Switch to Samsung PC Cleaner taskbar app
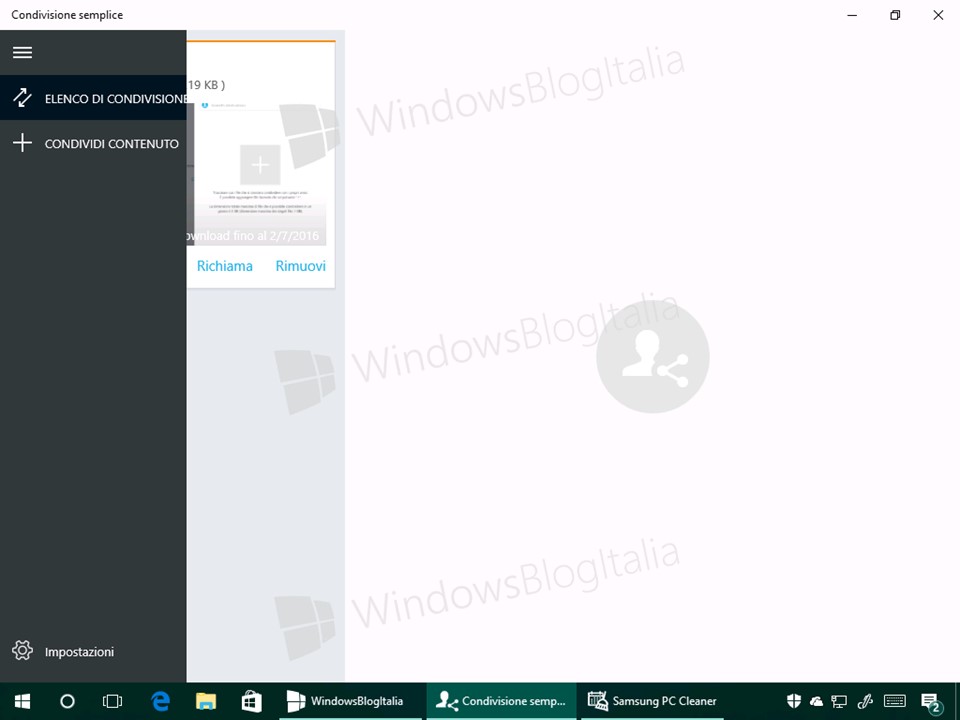This screenshot has width=960, height=720. pyautogui.click(x=652, y=701)
